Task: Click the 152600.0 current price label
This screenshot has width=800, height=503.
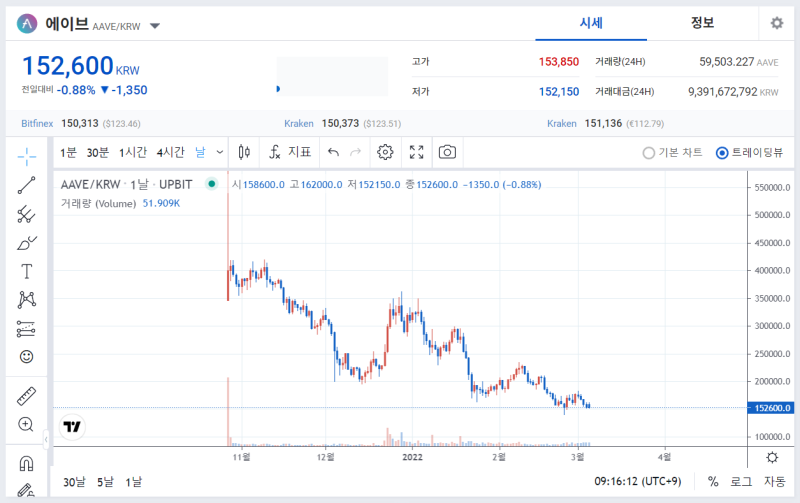Action: coord(771,408)
